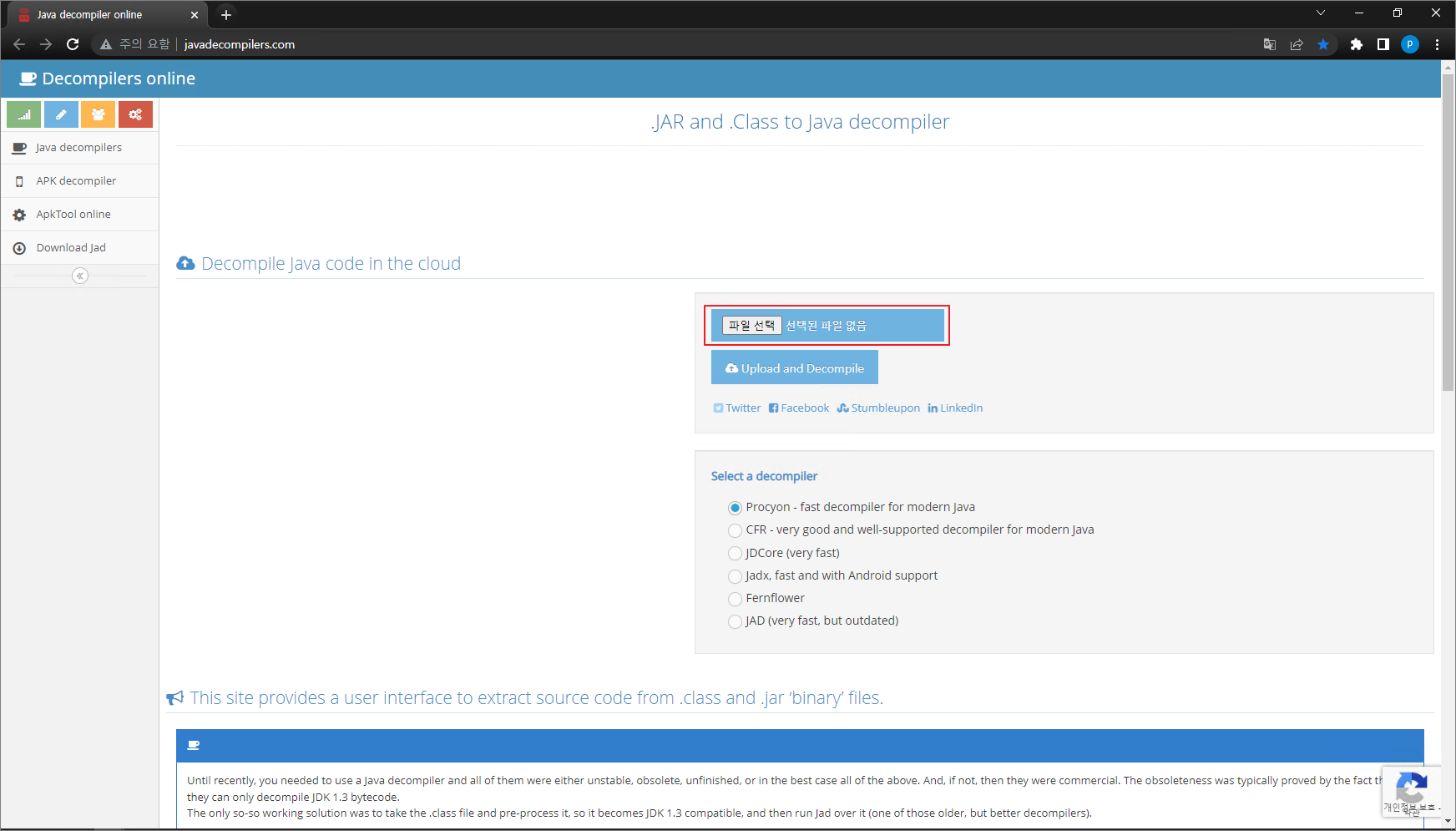This screenshot has width=1456, height=831.
Task: Share on Twitter link
Action: click(x=737, y=408)
